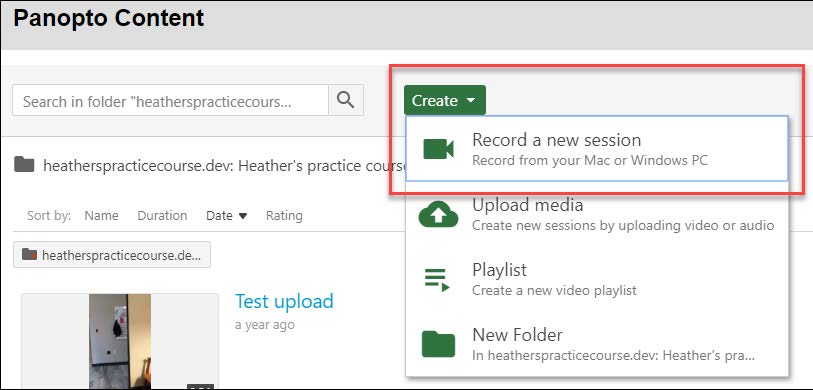Viewport: 813px width, 390px height.
Task: Click the green New Folder icon
Action: click(x=438, y=344)
